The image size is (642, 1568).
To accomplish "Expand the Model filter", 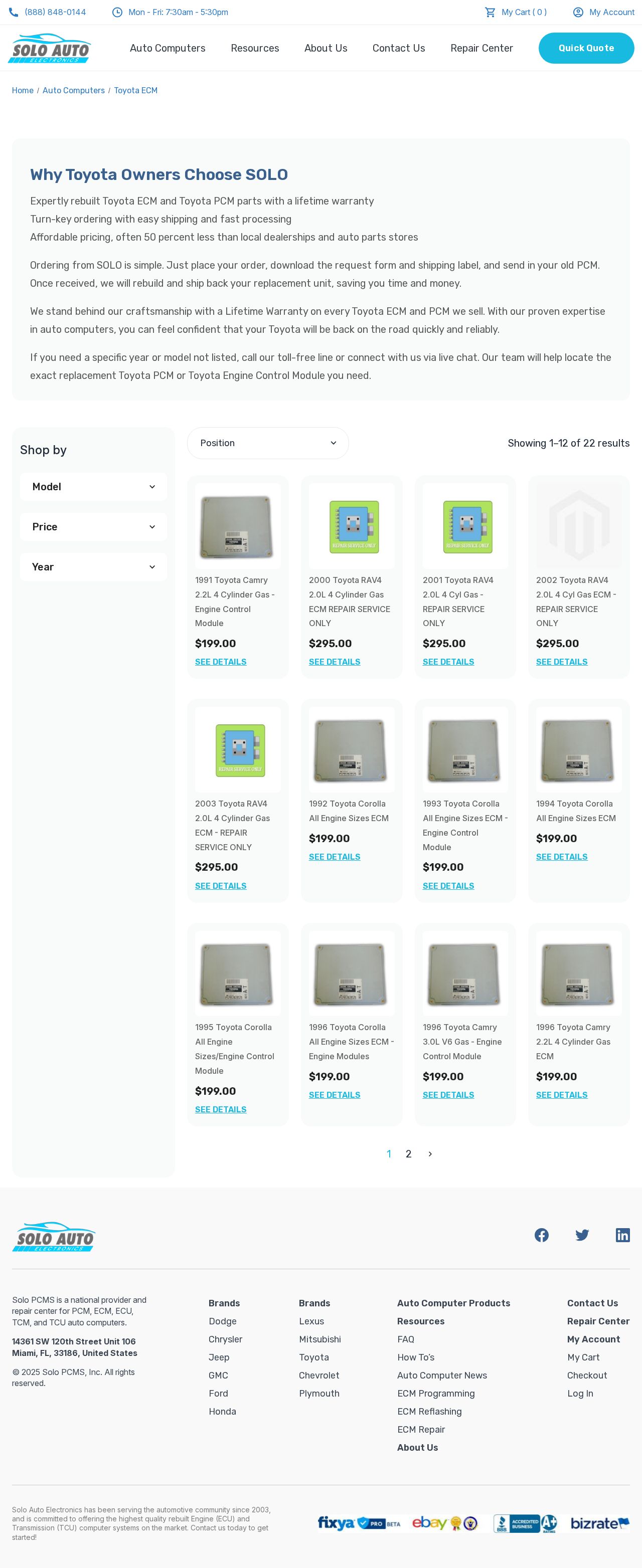I will [93, 486].
